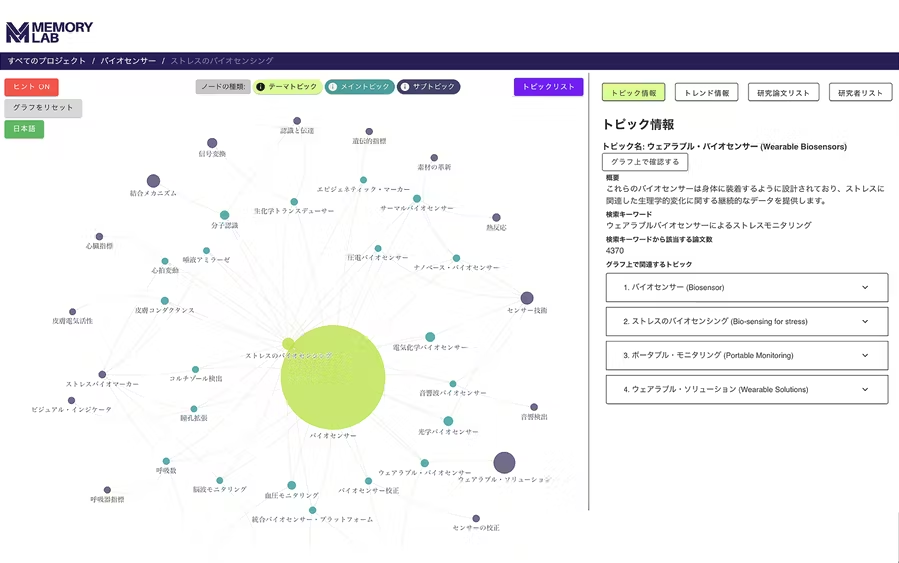Select the large バイオセンサー green node
The height and width of the screenshot is (563, 899).
[x=333, y=377]
